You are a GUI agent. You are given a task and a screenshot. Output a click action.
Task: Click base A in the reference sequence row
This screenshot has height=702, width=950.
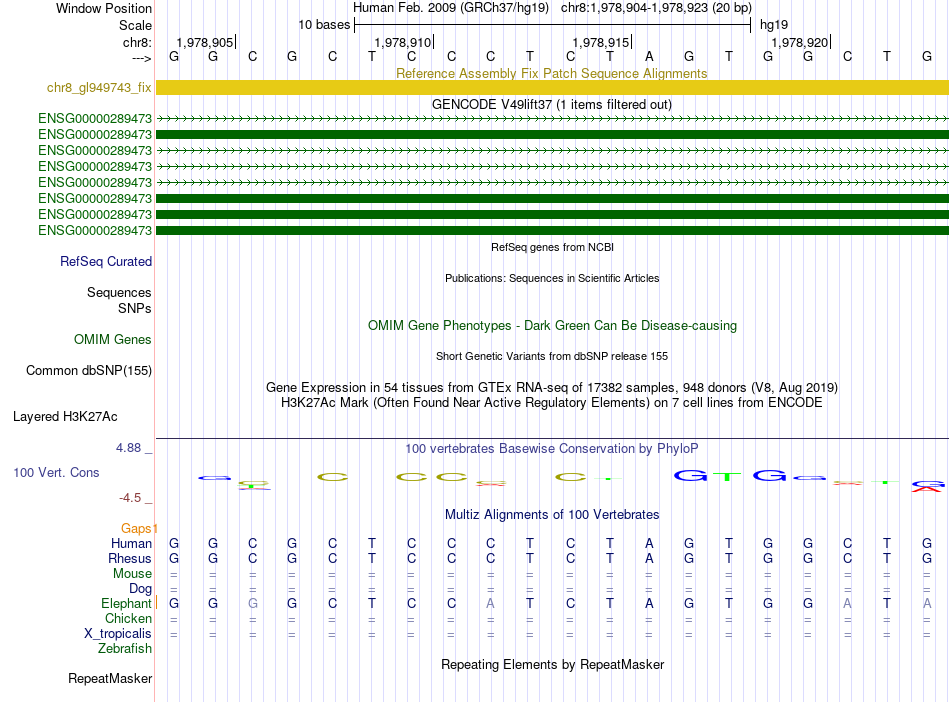(x=649, y=57)
